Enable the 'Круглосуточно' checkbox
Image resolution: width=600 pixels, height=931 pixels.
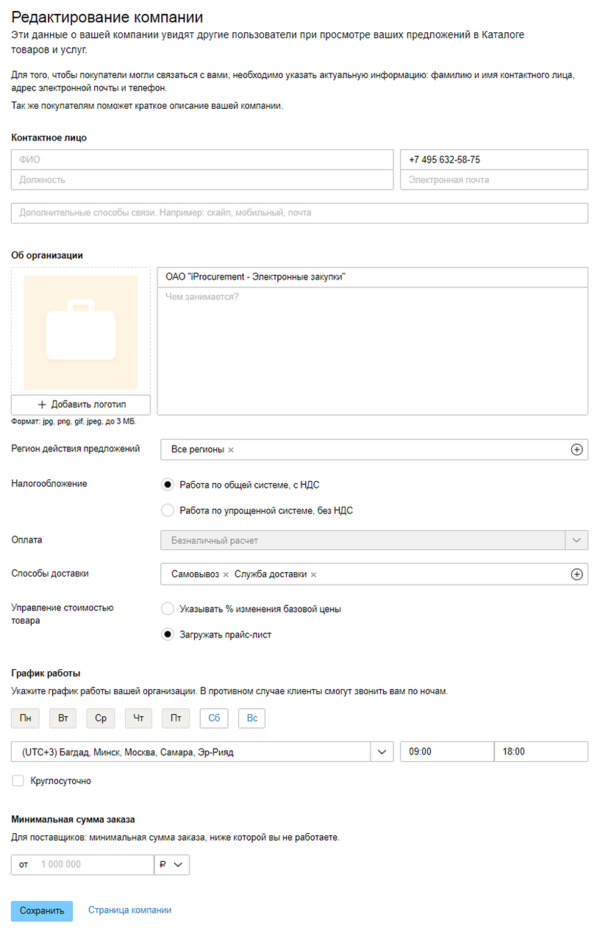[17, 780]
